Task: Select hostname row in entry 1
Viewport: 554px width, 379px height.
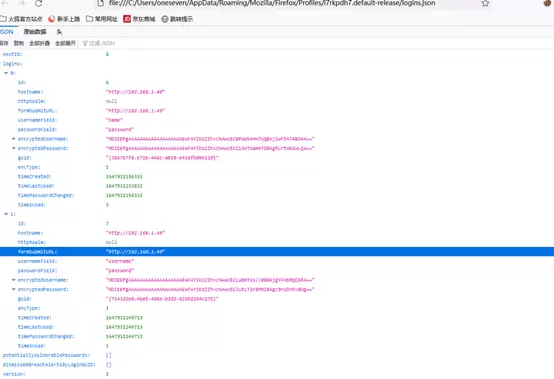Action: (x=277, y=233)
